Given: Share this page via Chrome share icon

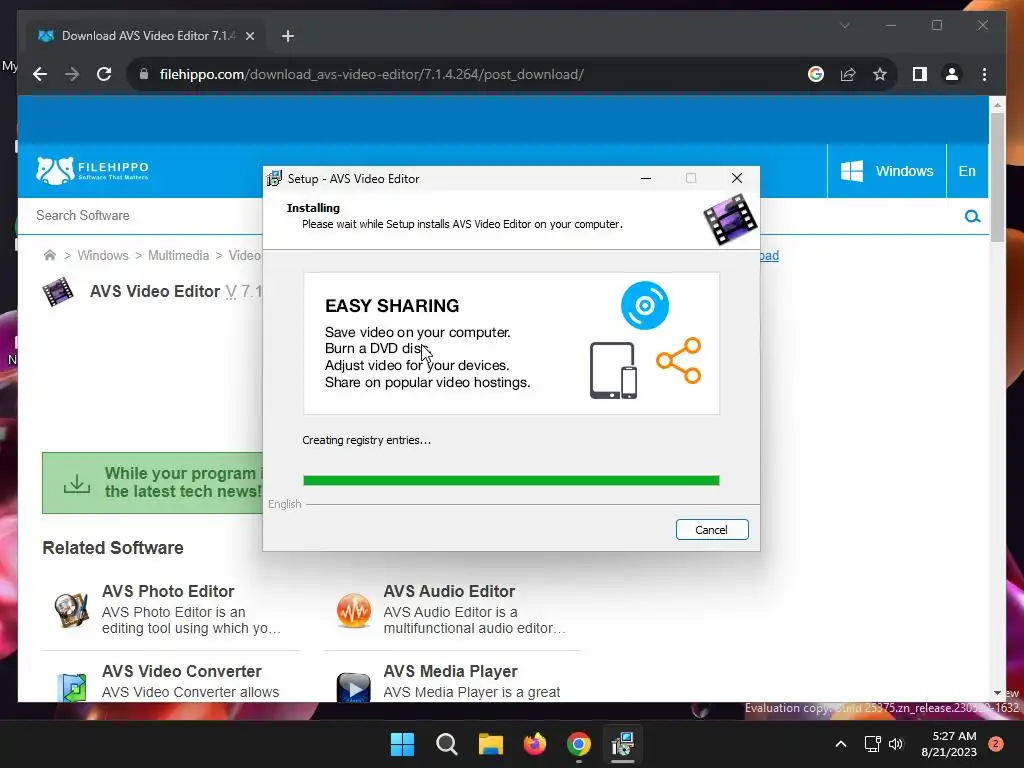Looking at the screenshot, I should [848, 74].
